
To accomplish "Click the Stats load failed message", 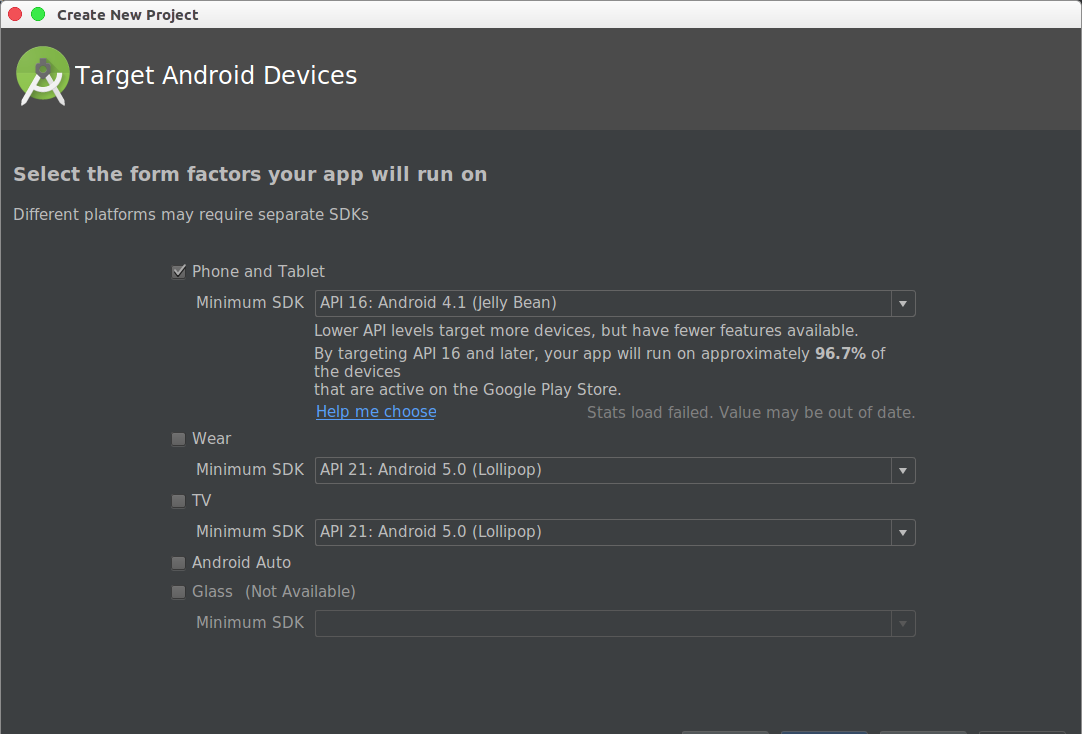I will tap(750, 413).
